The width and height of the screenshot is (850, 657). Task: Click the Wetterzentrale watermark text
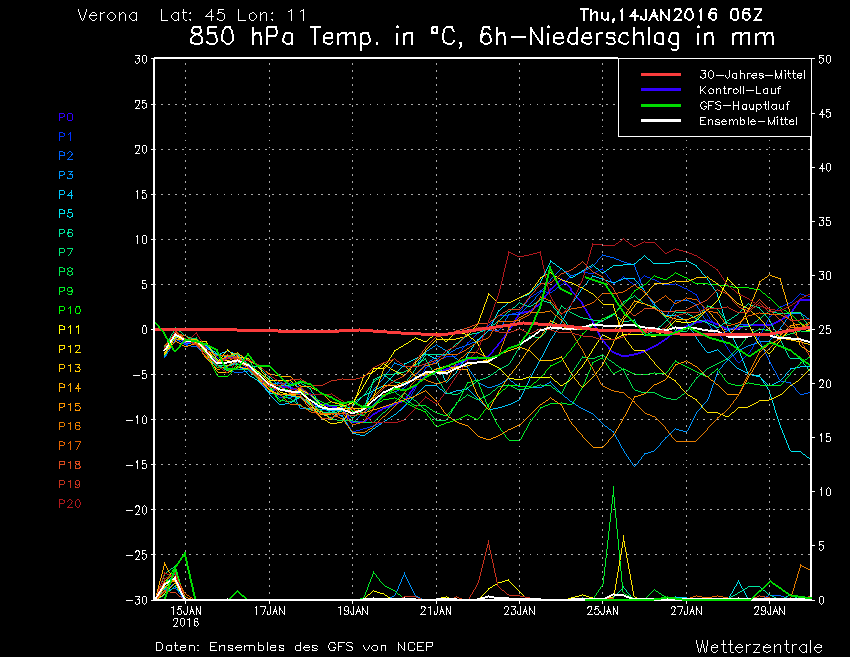(758, 646)
